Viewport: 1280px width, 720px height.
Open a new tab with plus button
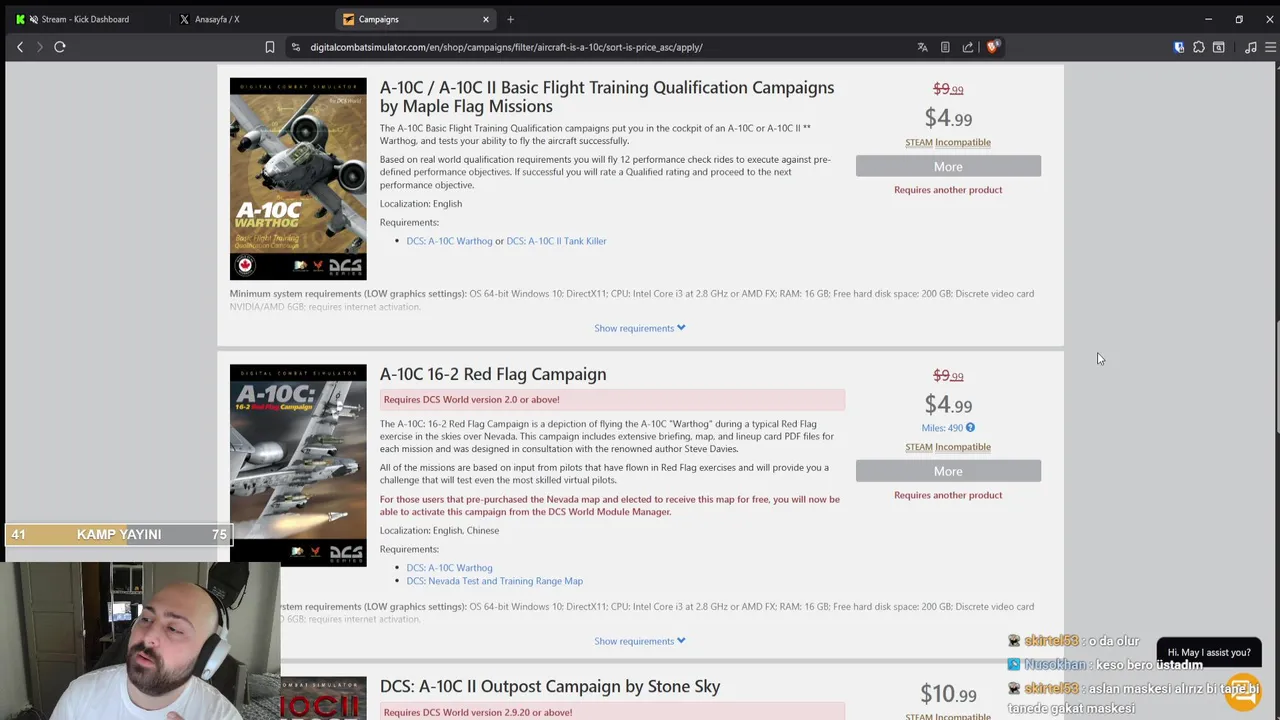click(x=510, y=19)
